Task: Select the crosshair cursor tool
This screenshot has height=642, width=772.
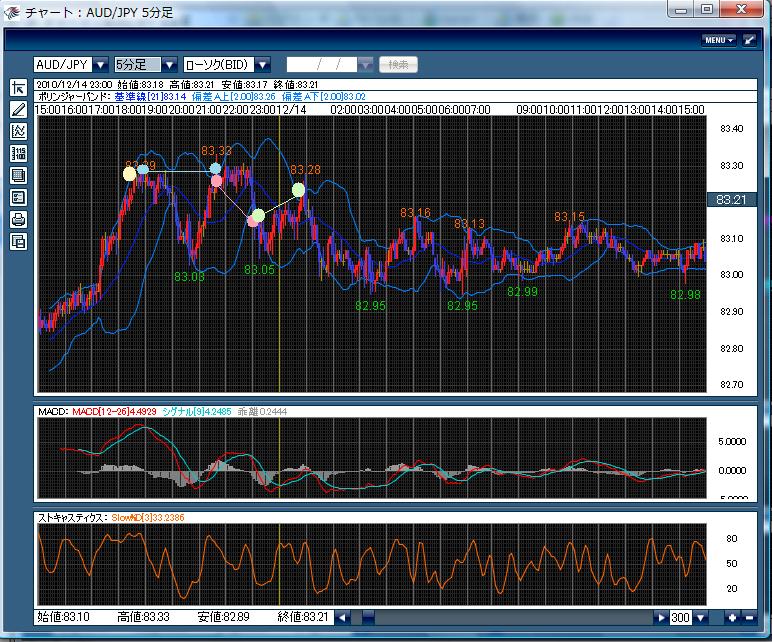Action: click(19, 88)
